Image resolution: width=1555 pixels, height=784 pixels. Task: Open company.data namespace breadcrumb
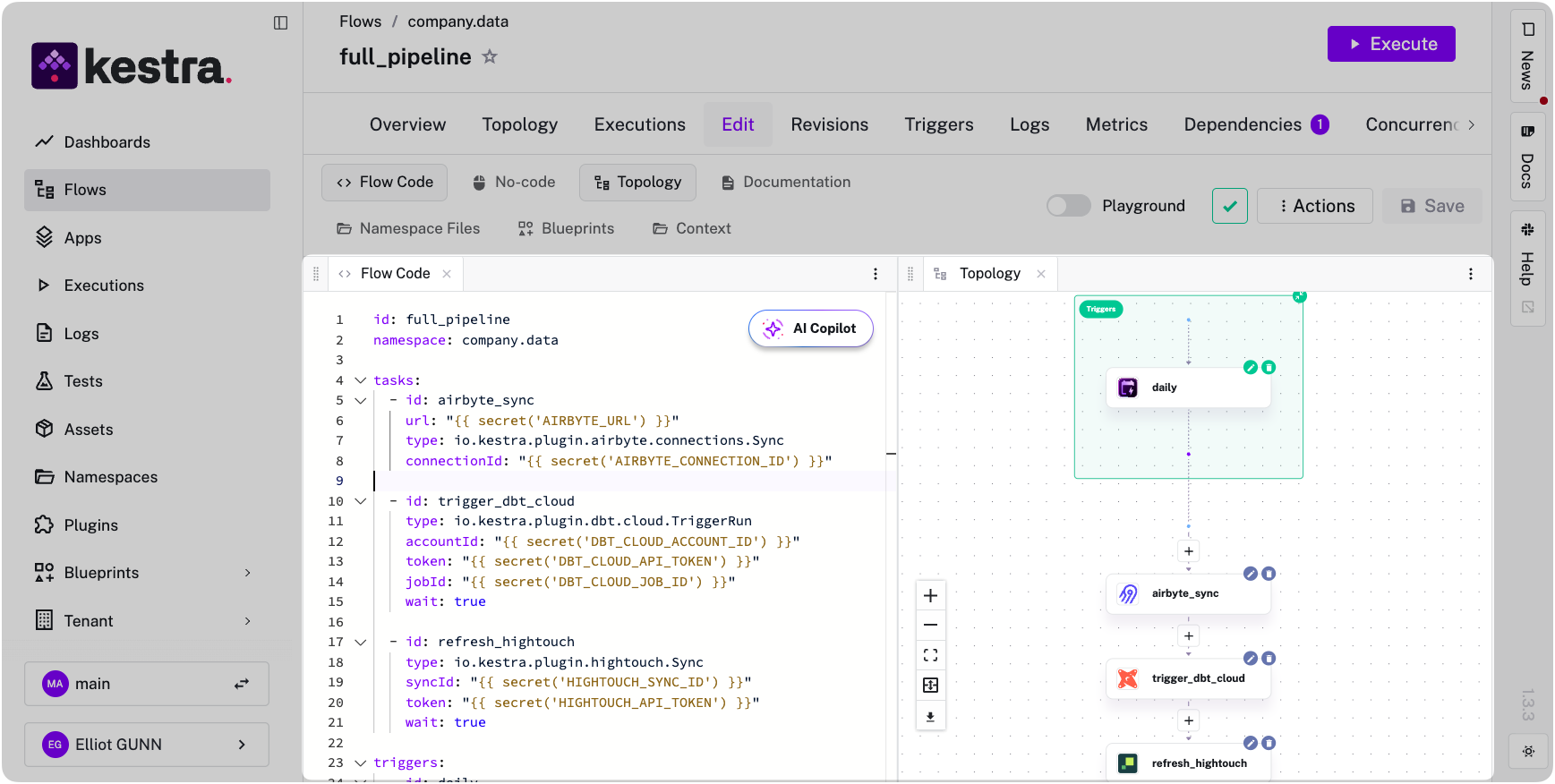pos(457,21)
